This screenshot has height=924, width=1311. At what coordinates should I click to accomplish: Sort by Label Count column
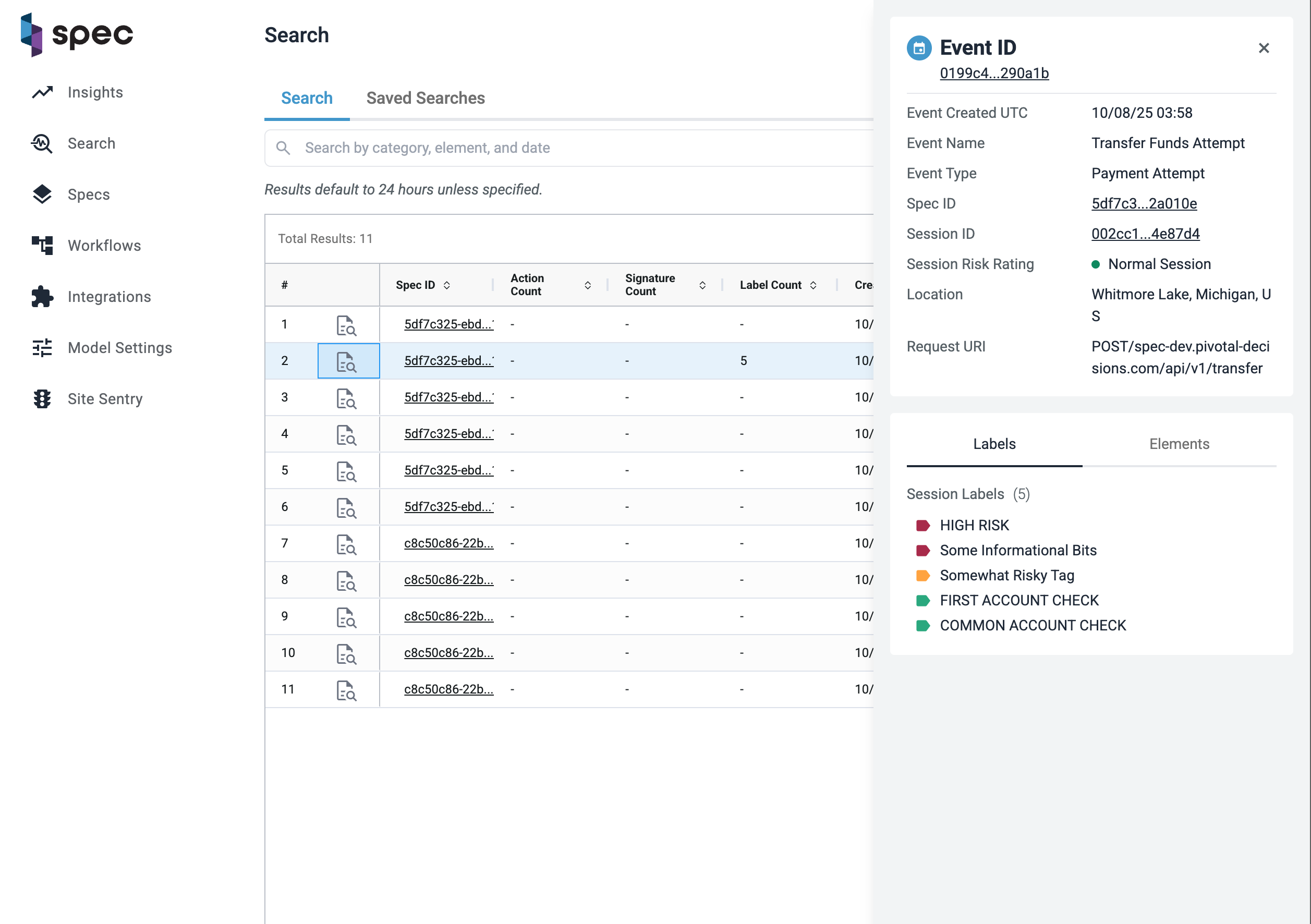click(812, 285)
